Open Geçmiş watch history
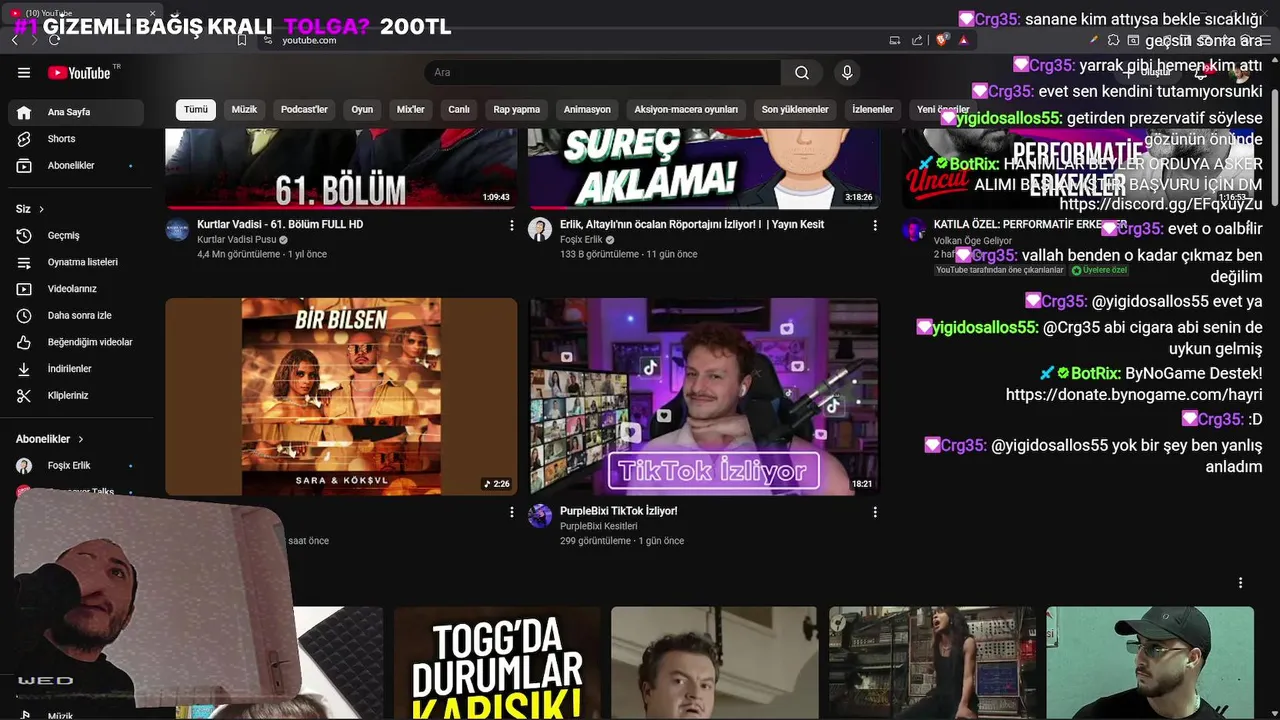Screen dimensions: 1280x720 point(77,235)
